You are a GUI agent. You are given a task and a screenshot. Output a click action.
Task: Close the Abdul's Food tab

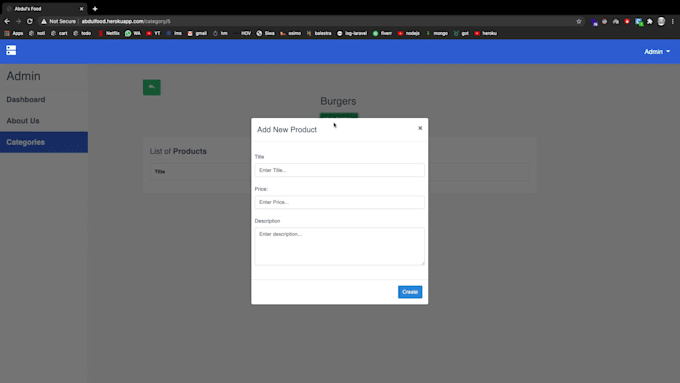click(x=81, y=9)
